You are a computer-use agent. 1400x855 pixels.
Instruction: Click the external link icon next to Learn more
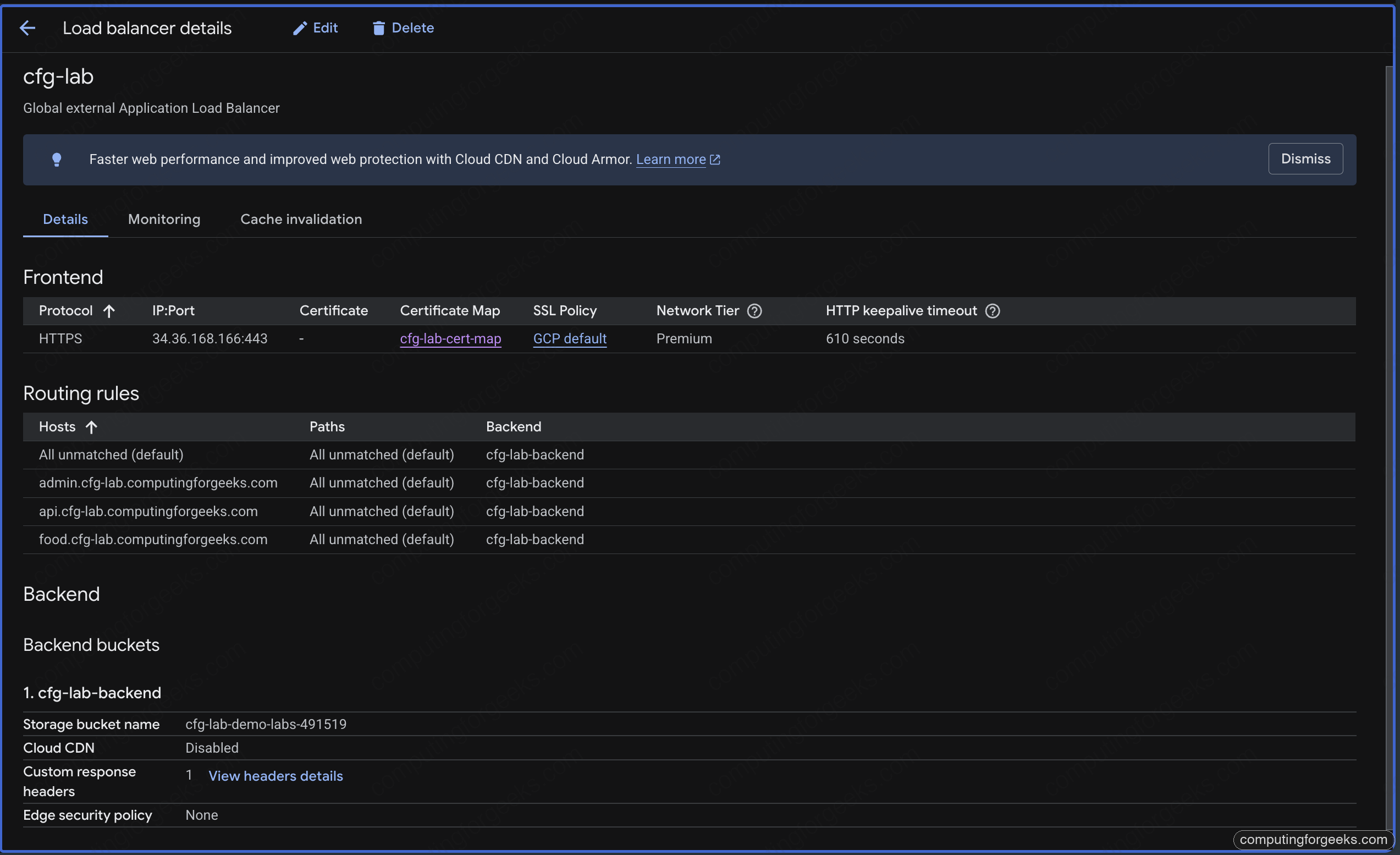tap(715, 160)
